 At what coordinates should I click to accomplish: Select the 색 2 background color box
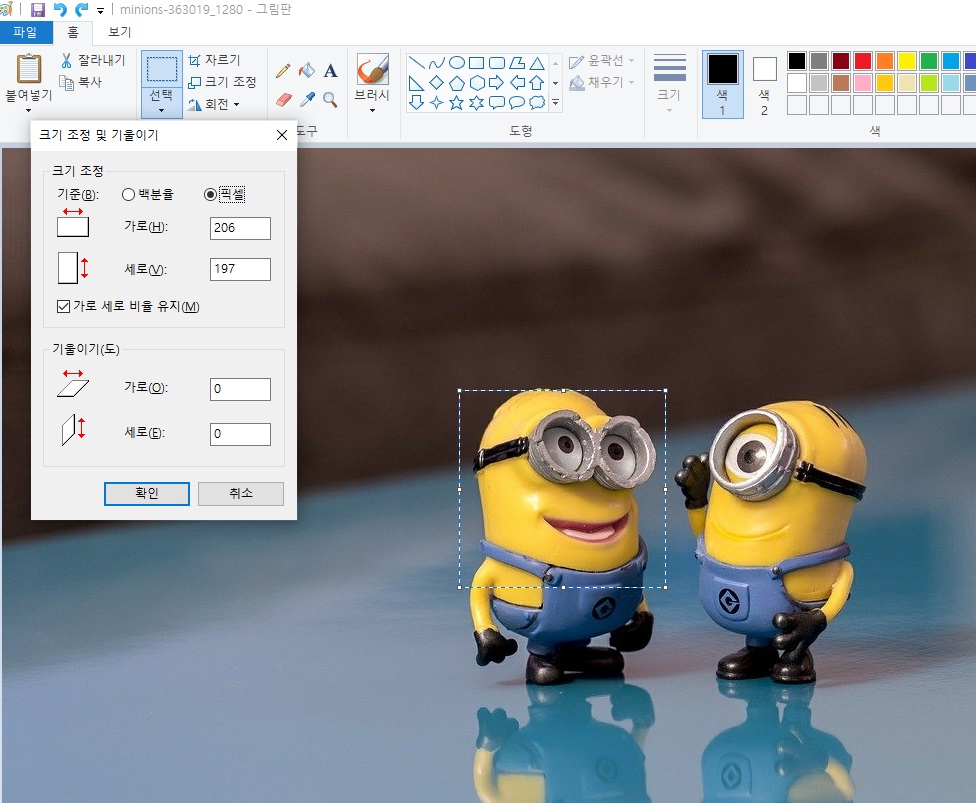pos(764,84)
